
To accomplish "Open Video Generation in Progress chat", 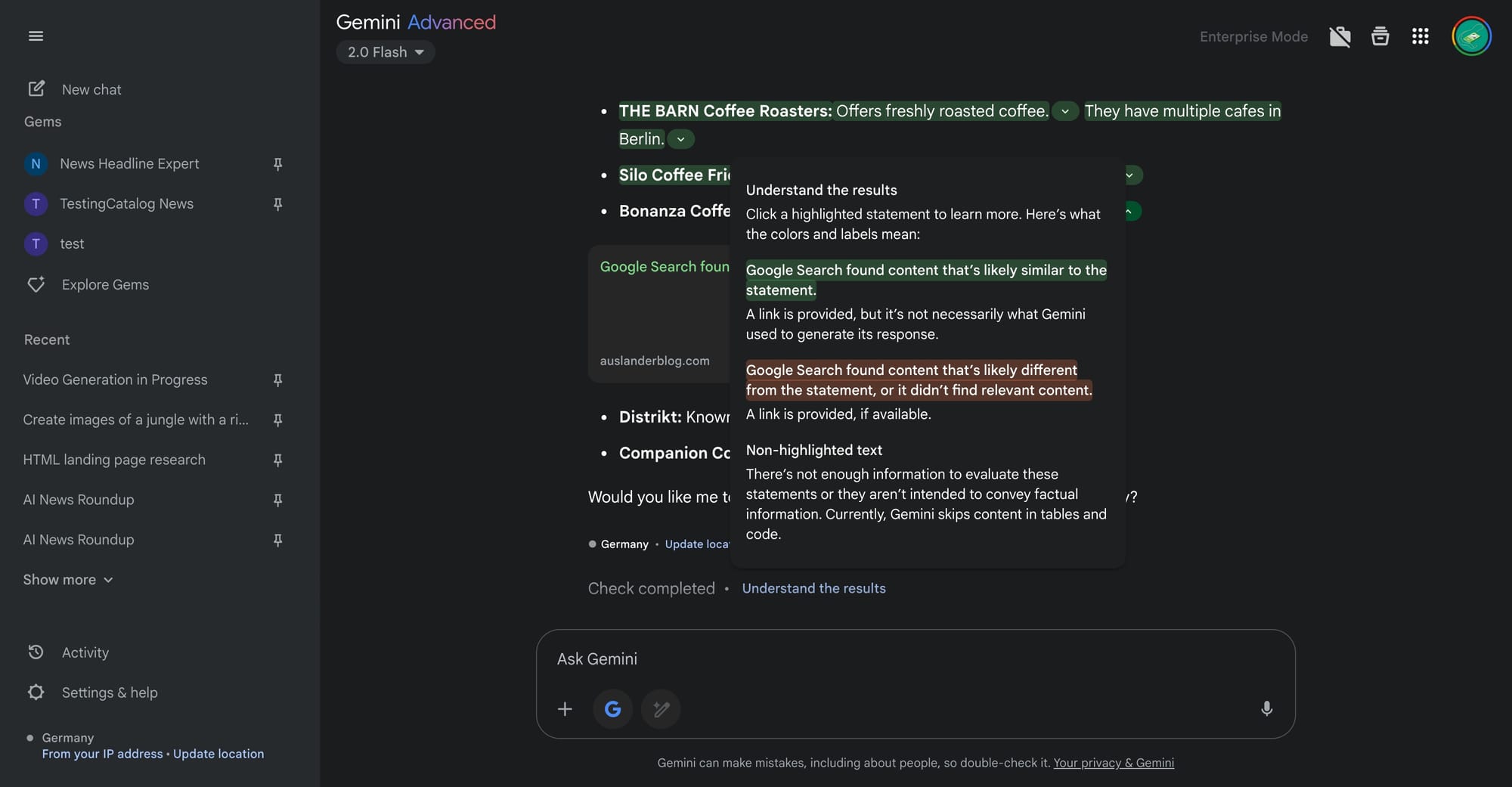I will coord(115,380).
